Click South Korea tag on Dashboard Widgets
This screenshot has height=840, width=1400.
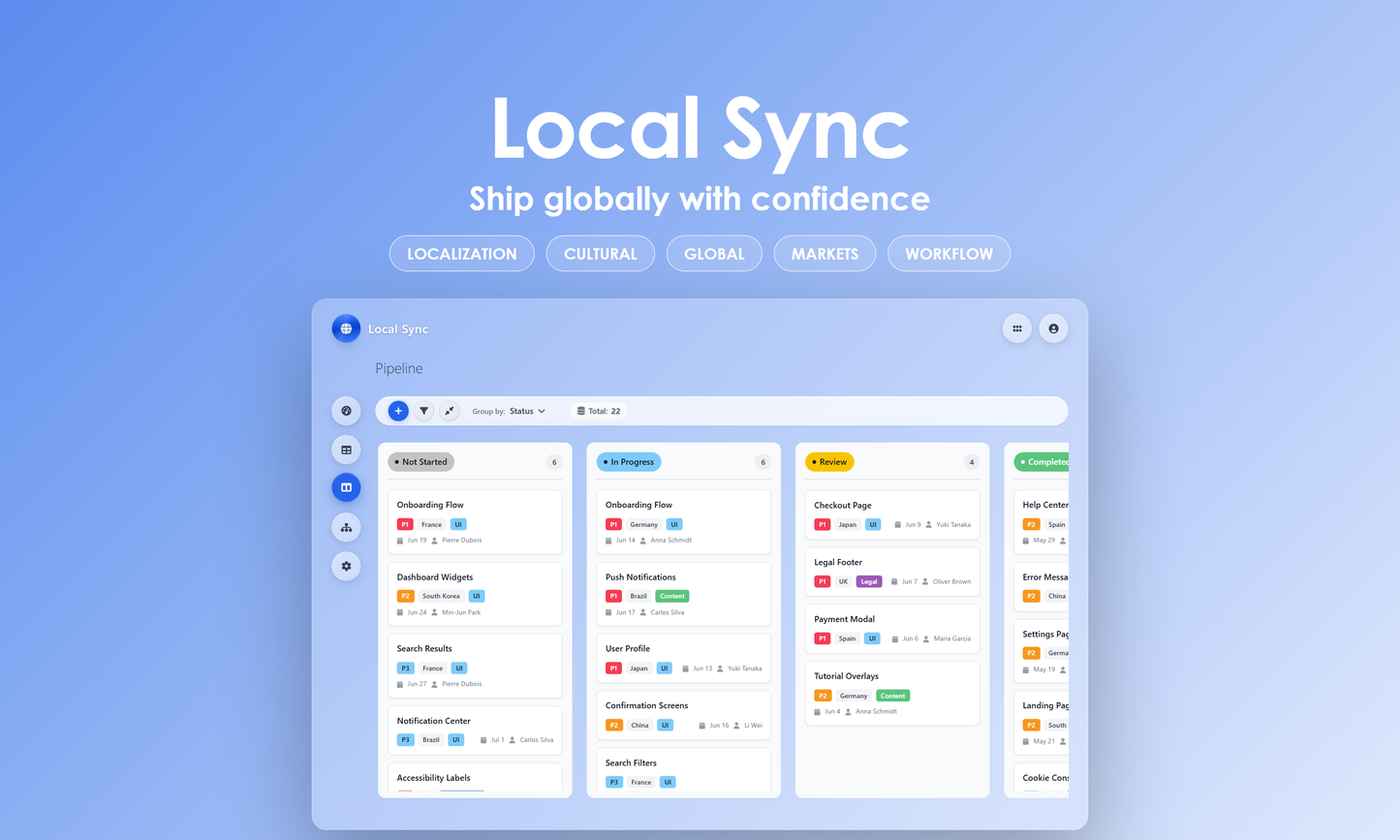coord(441,596)
